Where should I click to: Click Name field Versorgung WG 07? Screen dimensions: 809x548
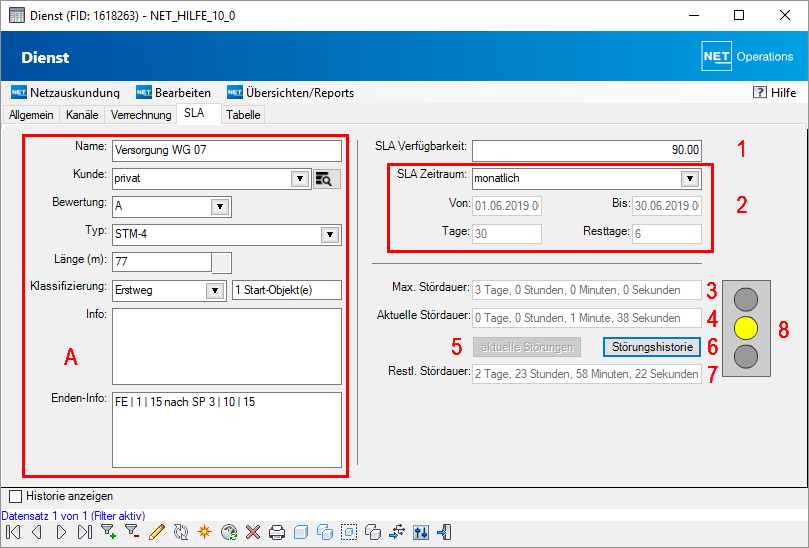click(226, 151)
